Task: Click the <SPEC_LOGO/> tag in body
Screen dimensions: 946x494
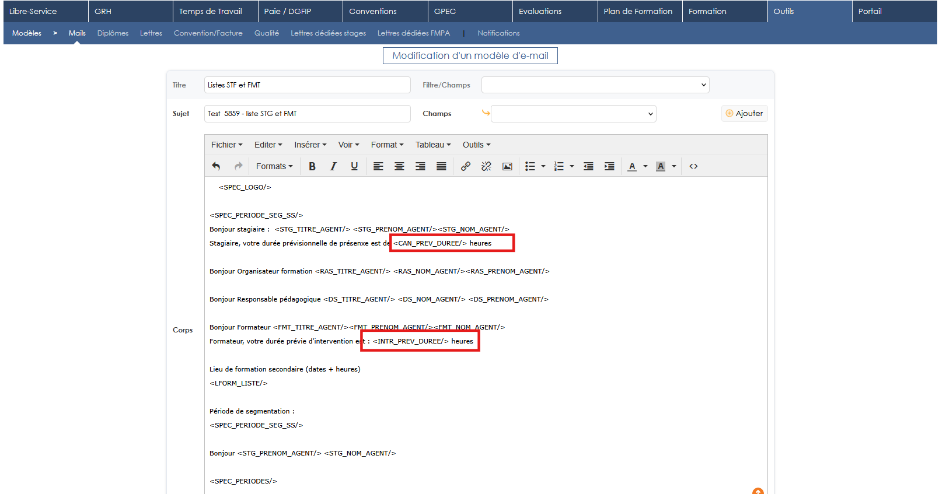Action: pyautogui.click(x=245, y=188)
